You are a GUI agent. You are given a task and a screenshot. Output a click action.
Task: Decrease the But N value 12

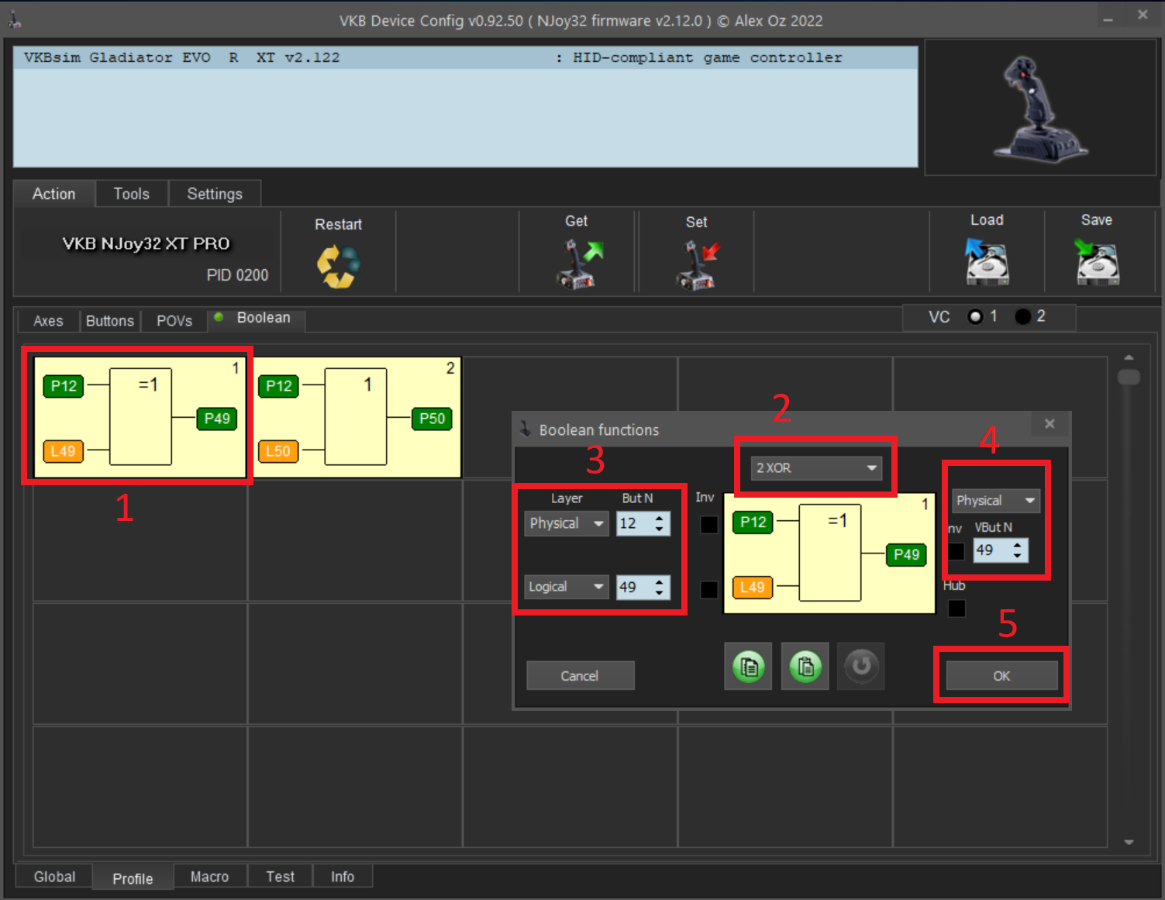[659, 529]
